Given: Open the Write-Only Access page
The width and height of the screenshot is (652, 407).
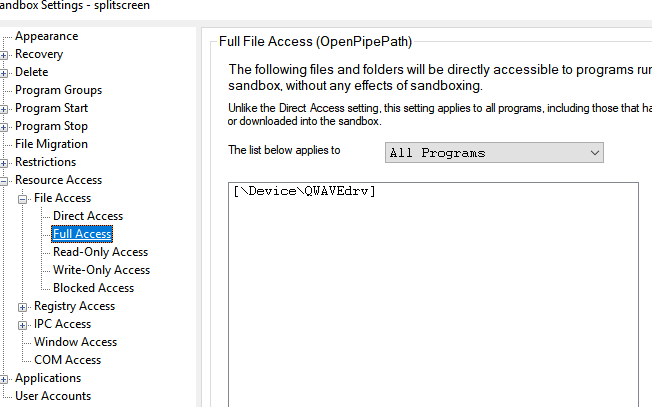Looking at the screenshot, I should tap(101, 270).
